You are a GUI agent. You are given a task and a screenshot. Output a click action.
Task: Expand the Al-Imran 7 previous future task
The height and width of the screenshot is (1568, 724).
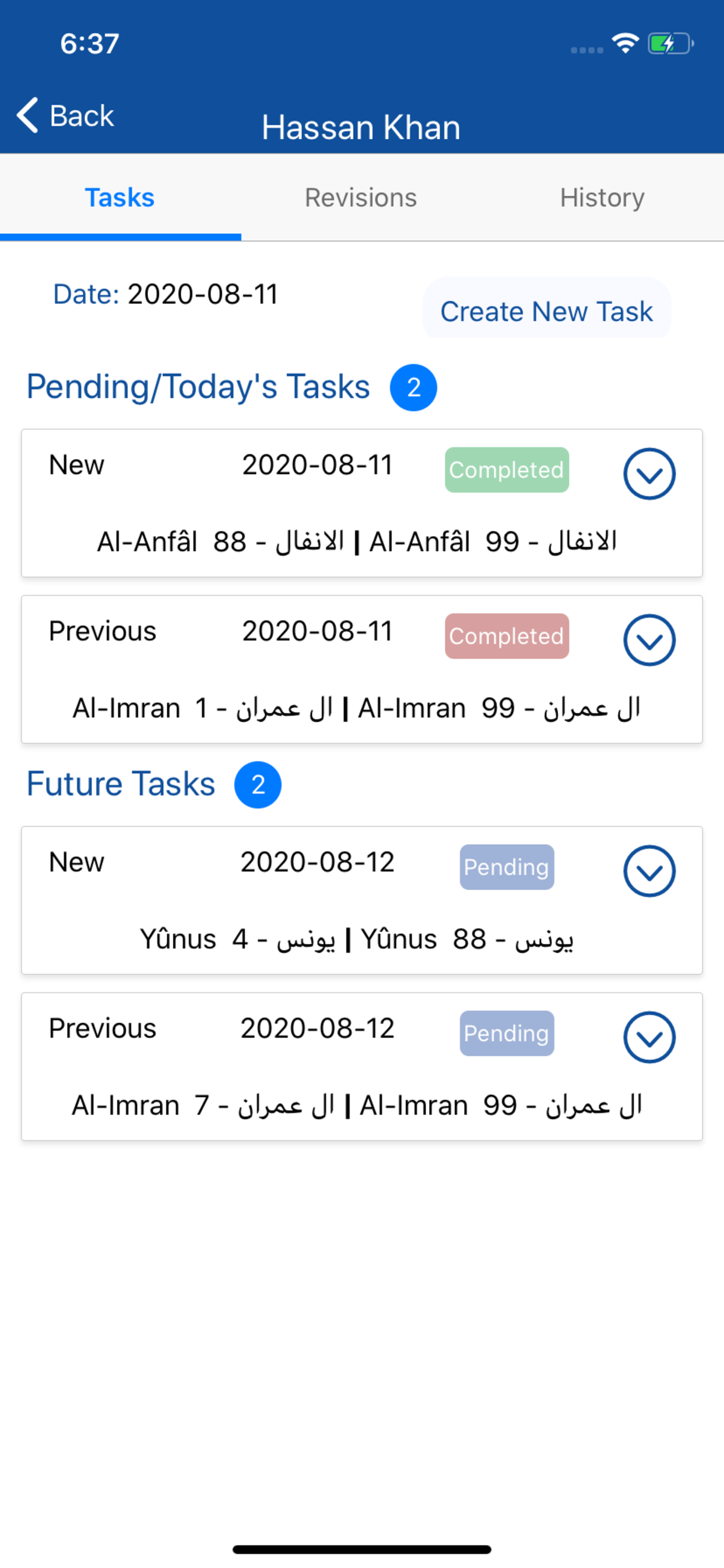649,1037
